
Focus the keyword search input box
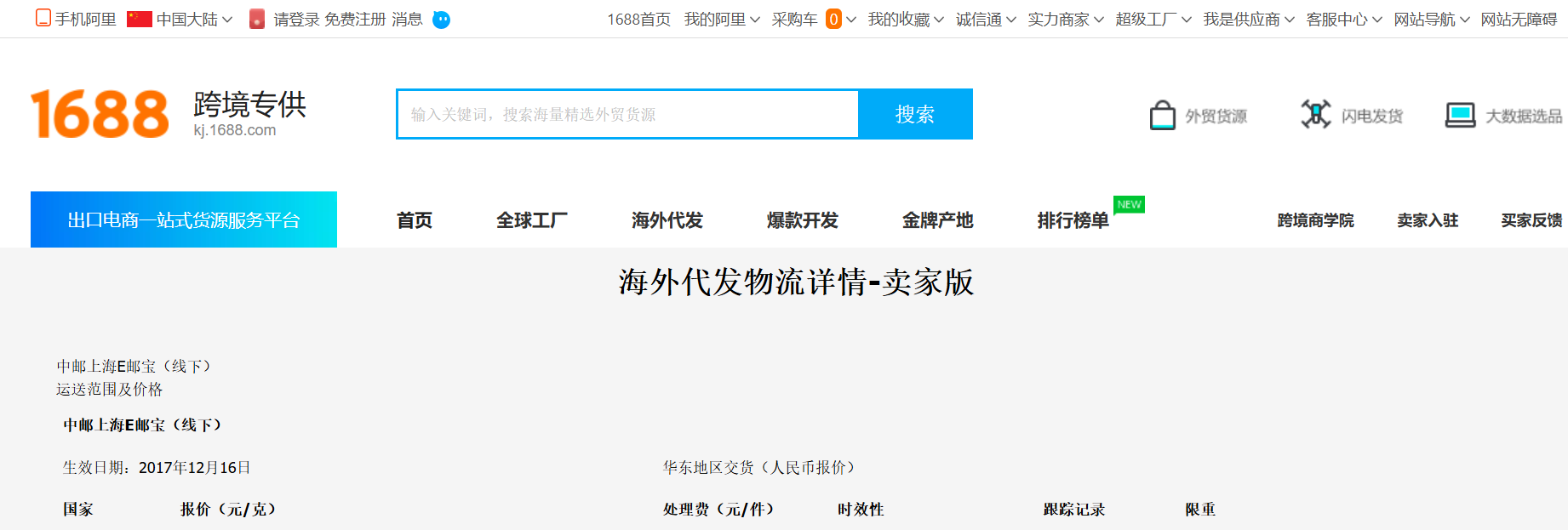tap(627, 114)
